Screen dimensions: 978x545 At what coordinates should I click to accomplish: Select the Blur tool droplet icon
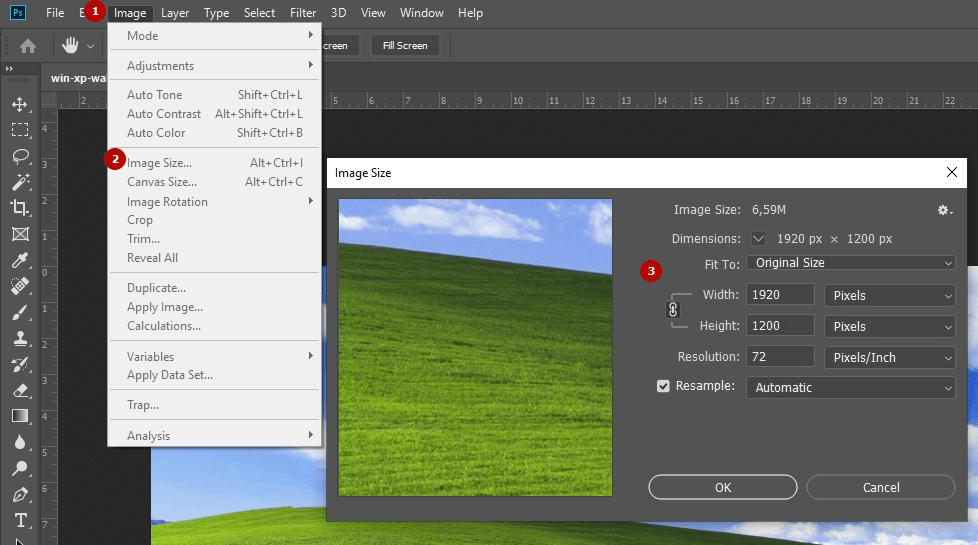pyautogui.click(x=19, y=442)
